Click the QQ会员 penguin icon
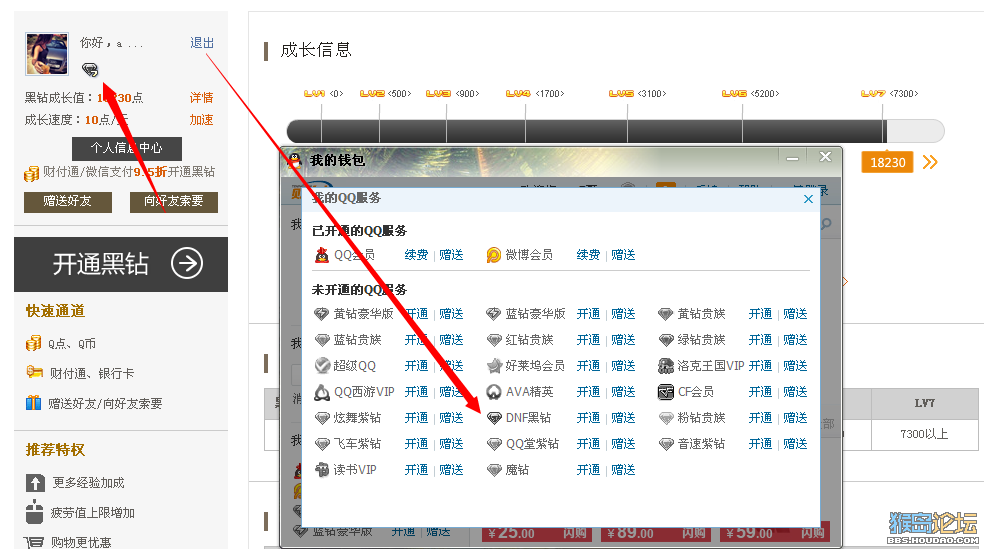This screenshot has height=549, width=984. (322, 255)
